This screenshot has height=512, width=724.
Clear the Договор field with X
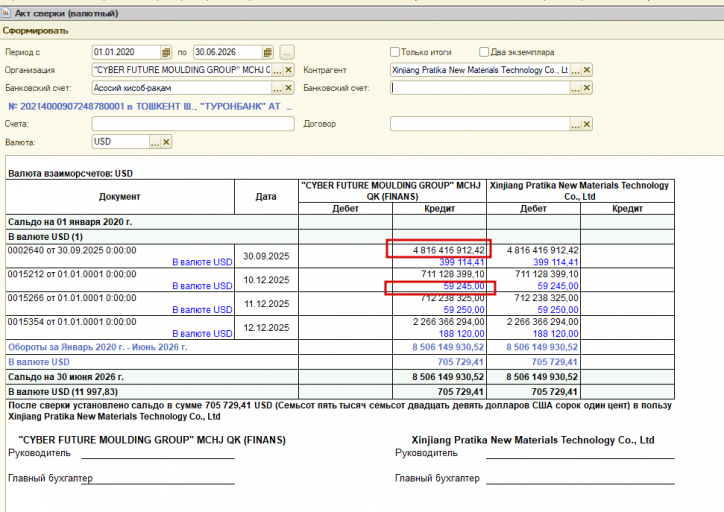[587, 124]
